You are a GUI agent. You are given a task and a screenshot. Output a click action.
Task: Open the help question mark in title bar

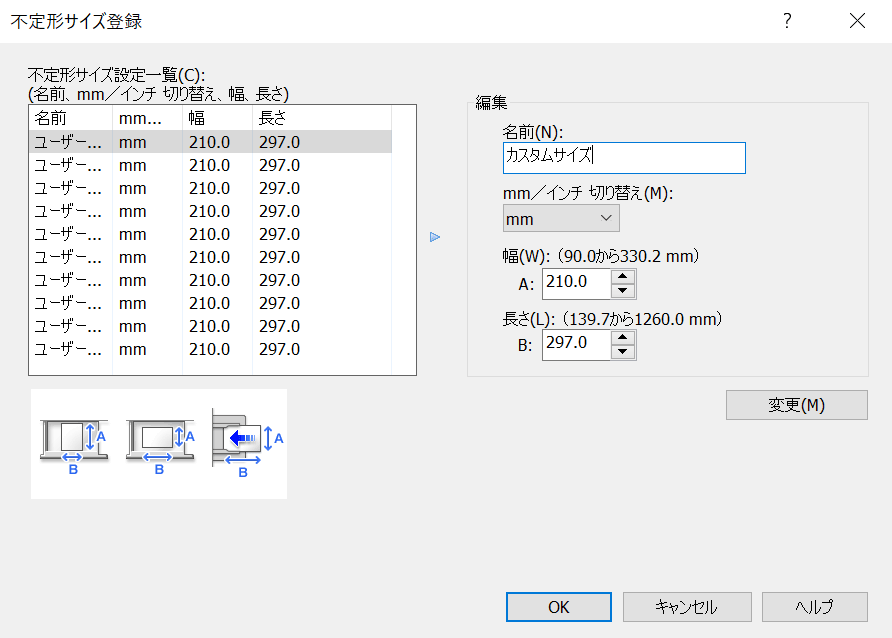(788, 21)
